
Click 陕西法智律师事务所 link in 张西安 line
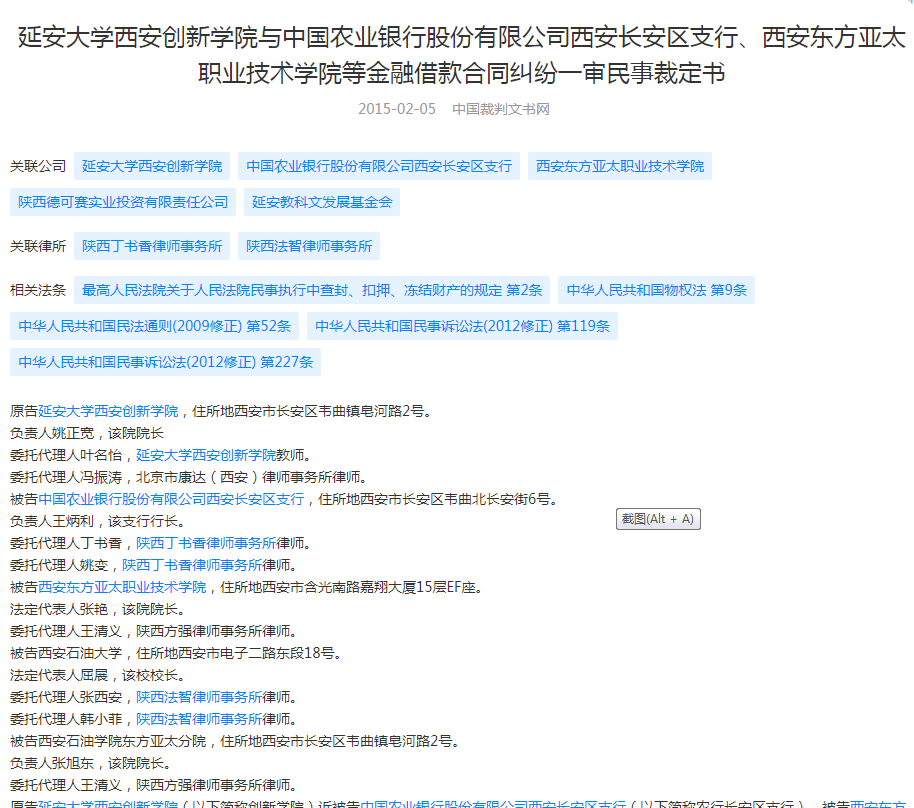(x=199, y=697)
